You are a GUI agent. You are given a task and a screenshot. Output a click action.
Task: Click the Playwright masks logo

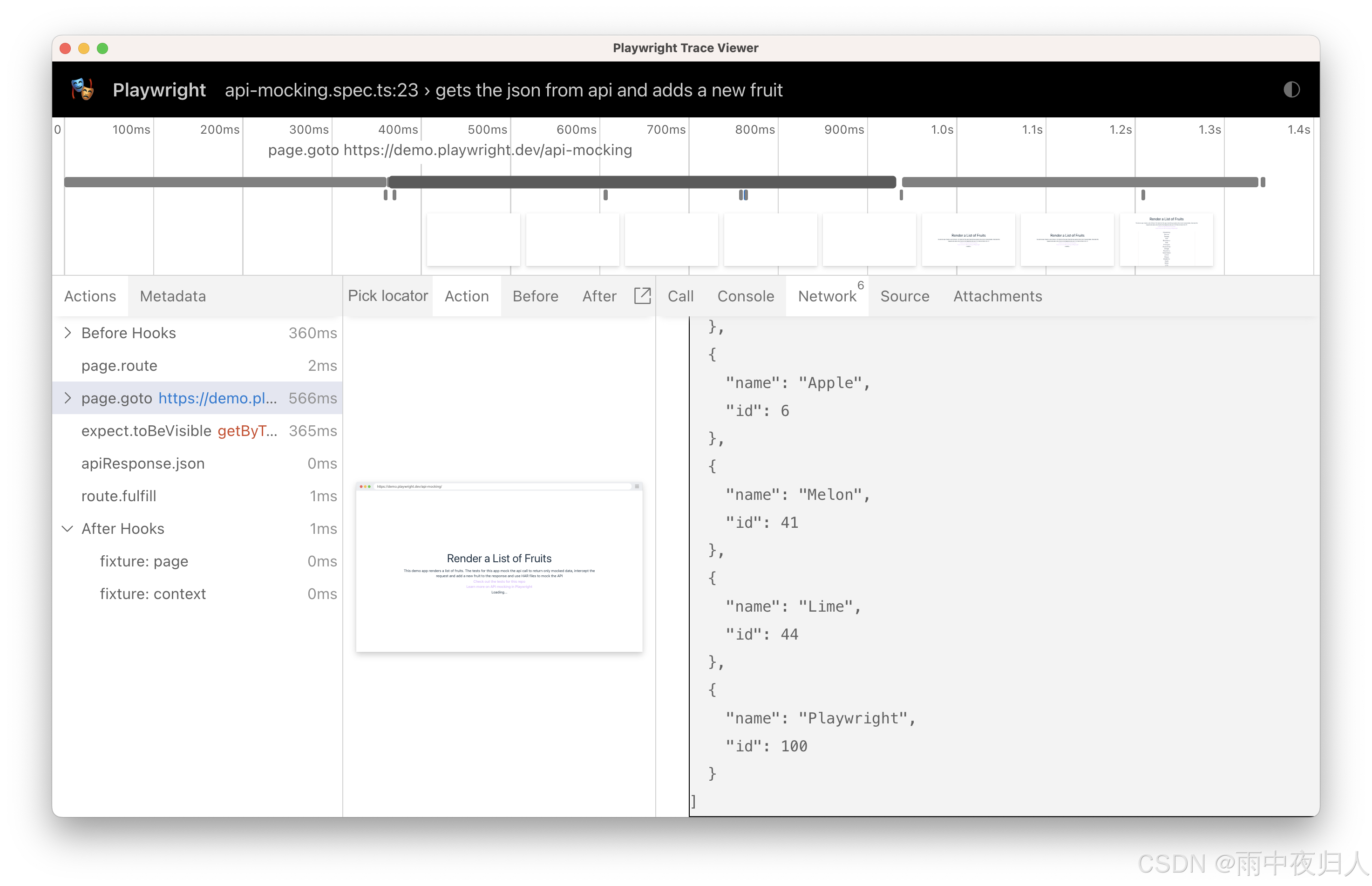tap(82, 90)
